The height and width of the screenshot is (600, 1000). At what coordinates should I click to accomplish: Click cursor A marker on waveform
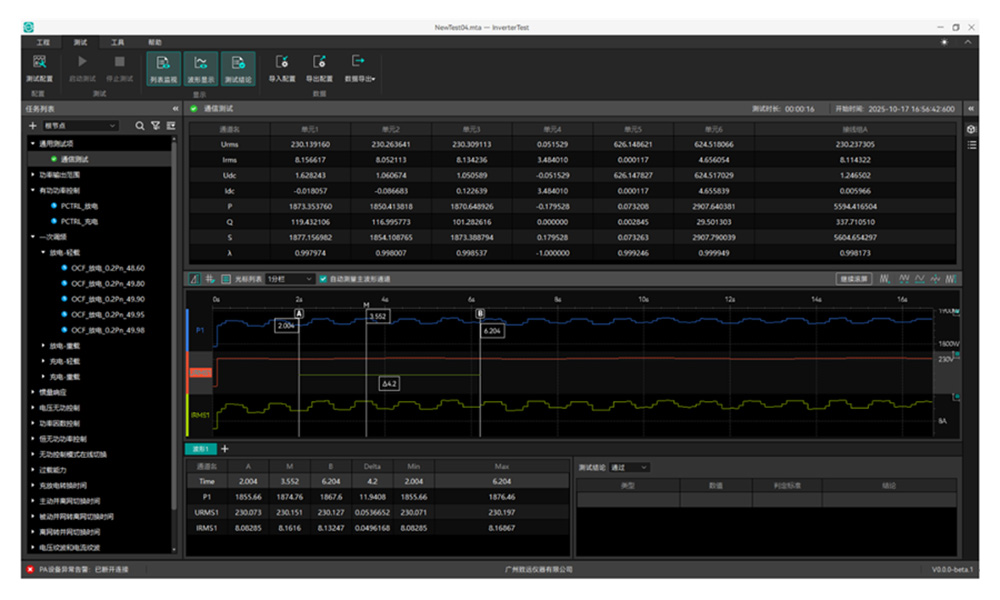tap(298, 314)
